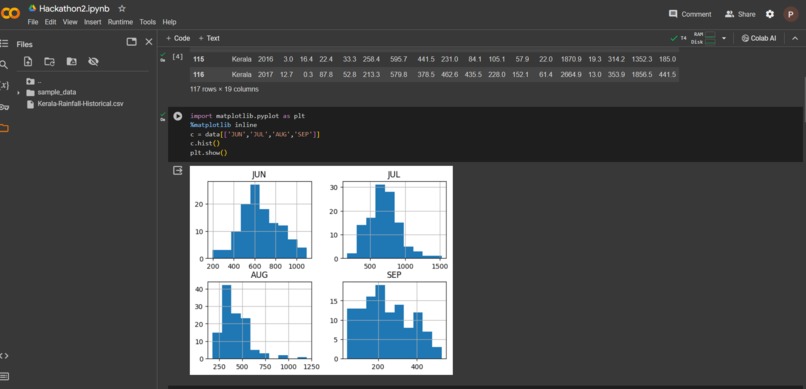Select table row 116 index cell

click(198, 75)
